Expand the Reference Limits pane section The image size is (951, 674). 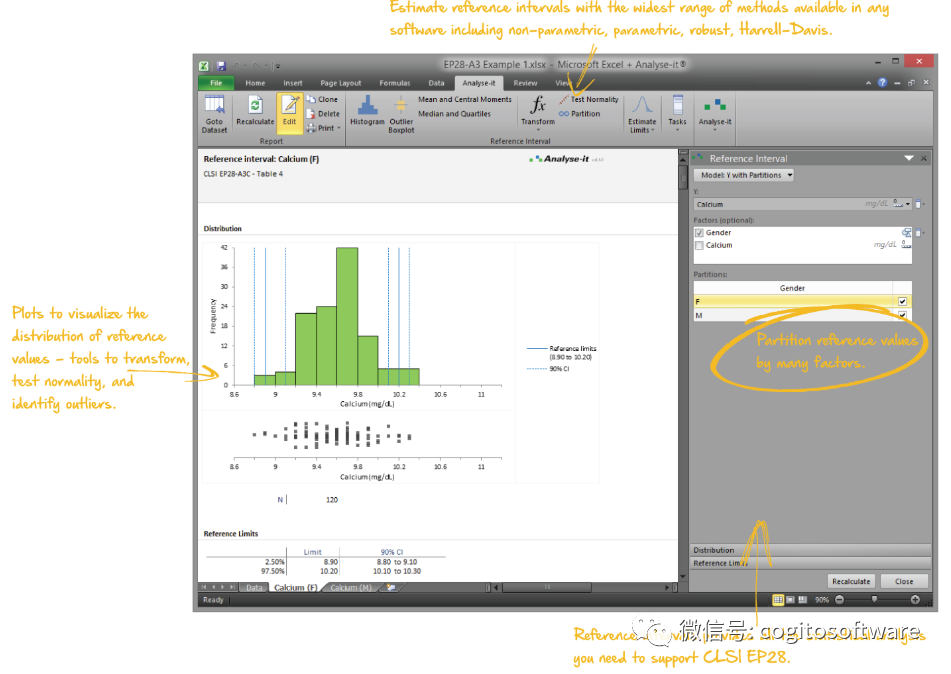[x=810, y=563]
